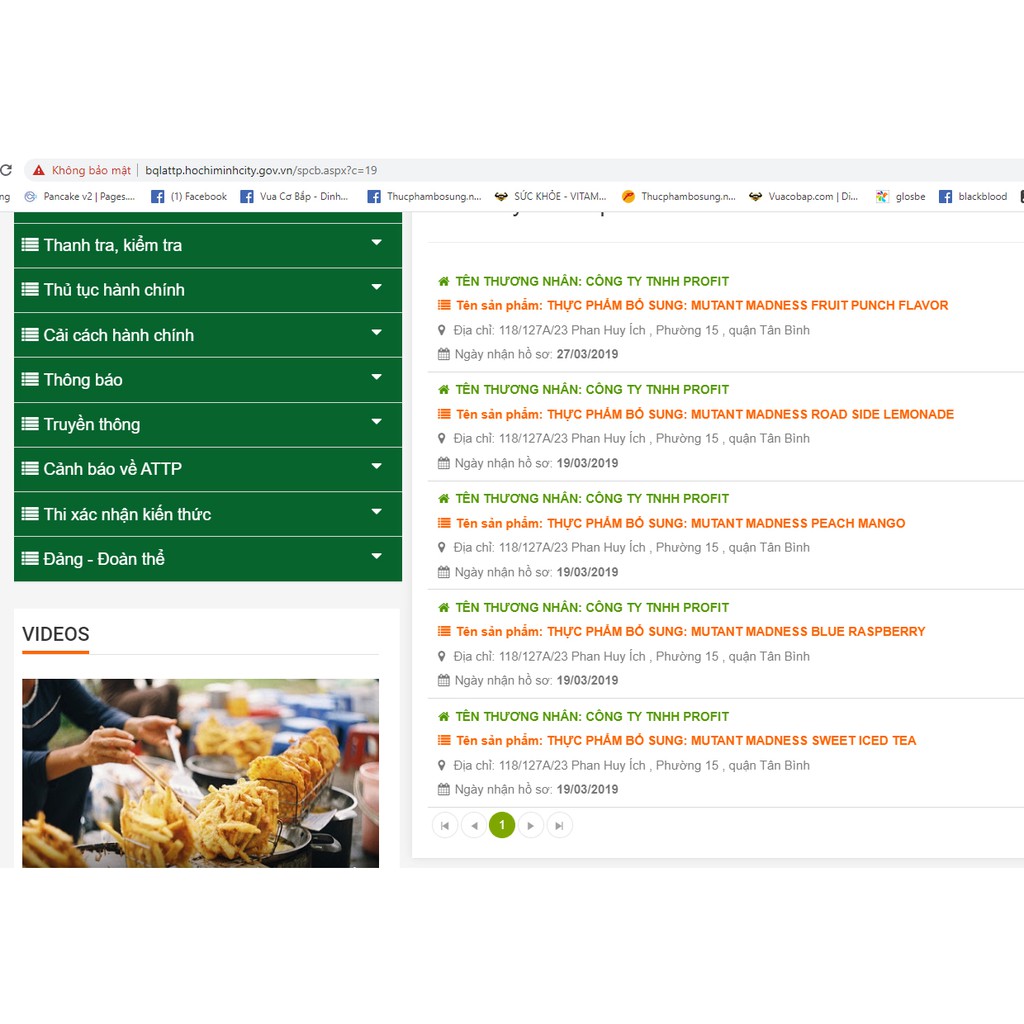Open the glosbe bookmark
This screenshot has height=1024, width=1024.
[x=900, y=197]
